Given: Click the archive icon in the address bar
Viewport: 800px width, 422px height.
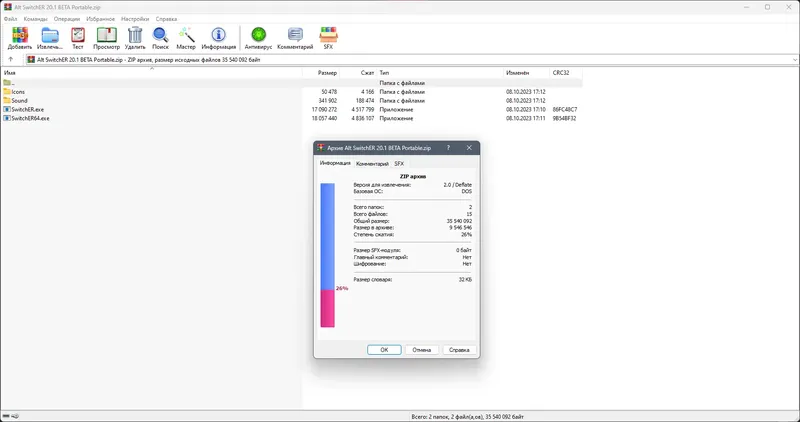Looking at the screenshot, I should [x=31, y=60].
